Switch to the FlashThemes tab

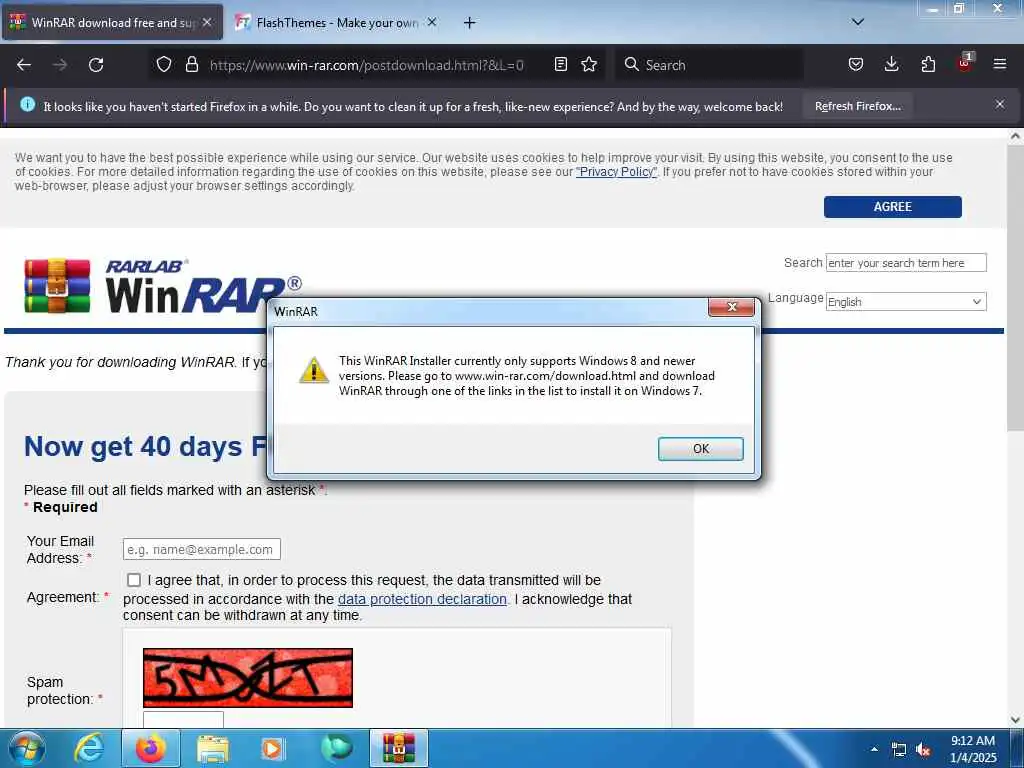coord(336,23)
